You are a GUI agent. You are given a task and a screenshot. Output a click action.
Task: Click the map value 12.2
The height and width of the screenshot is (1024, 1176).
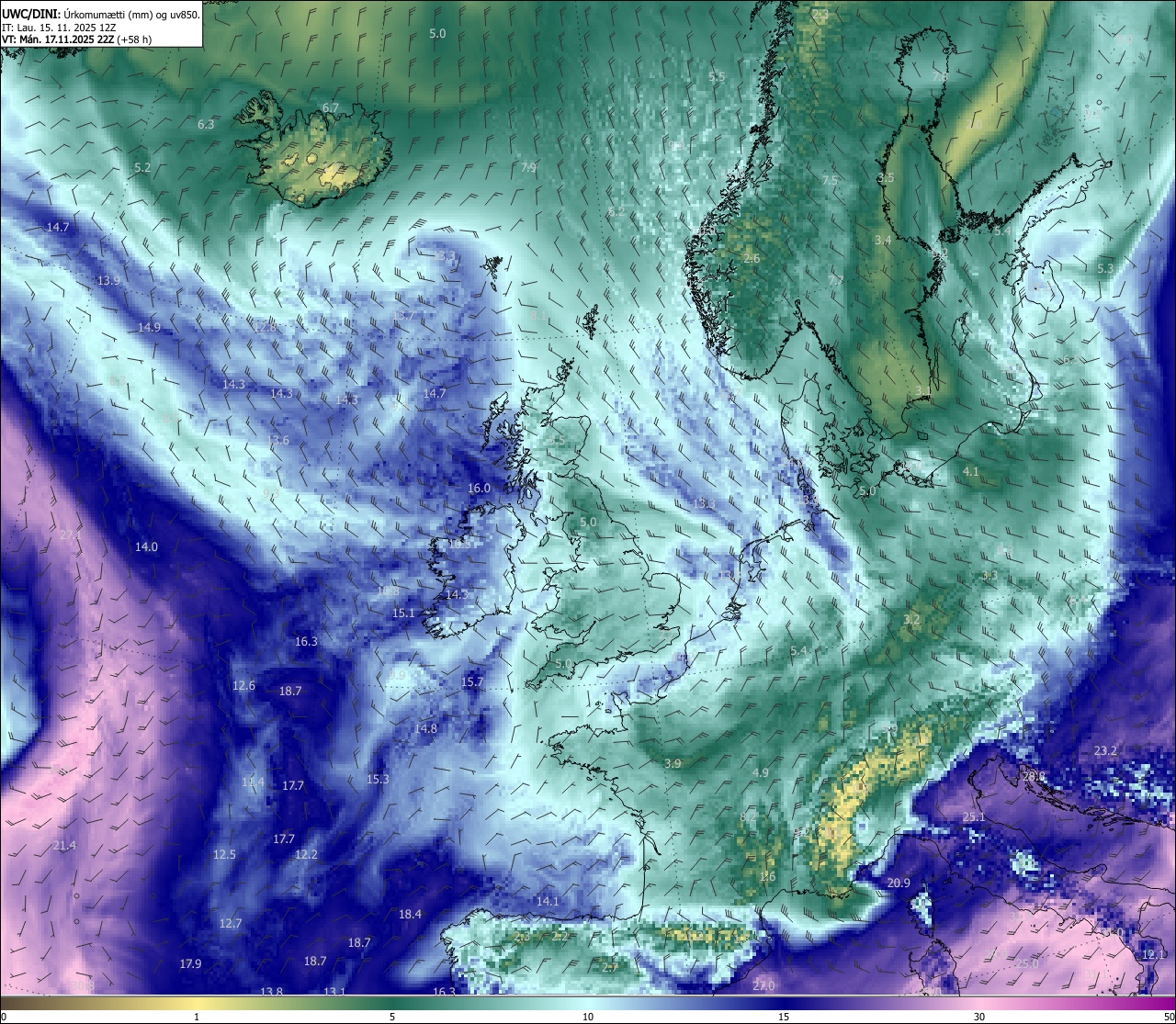(306, 854)
